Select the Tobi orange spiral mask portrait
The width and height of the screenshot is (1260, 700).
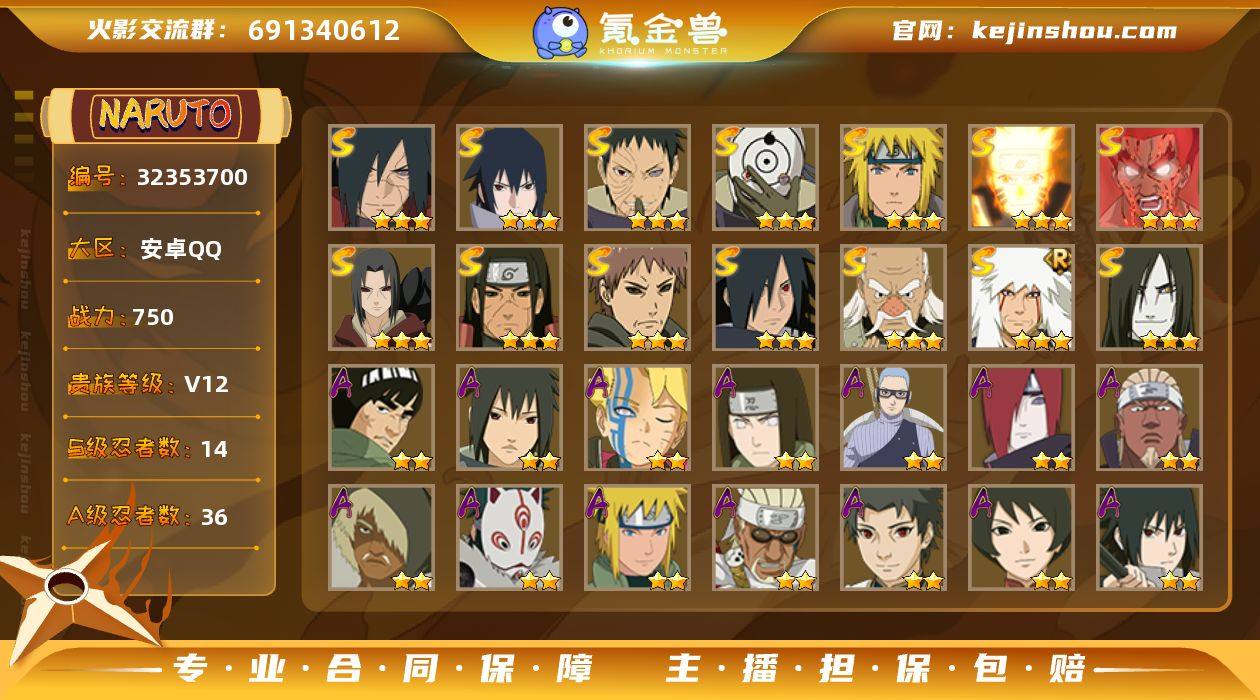coord(765,177)
